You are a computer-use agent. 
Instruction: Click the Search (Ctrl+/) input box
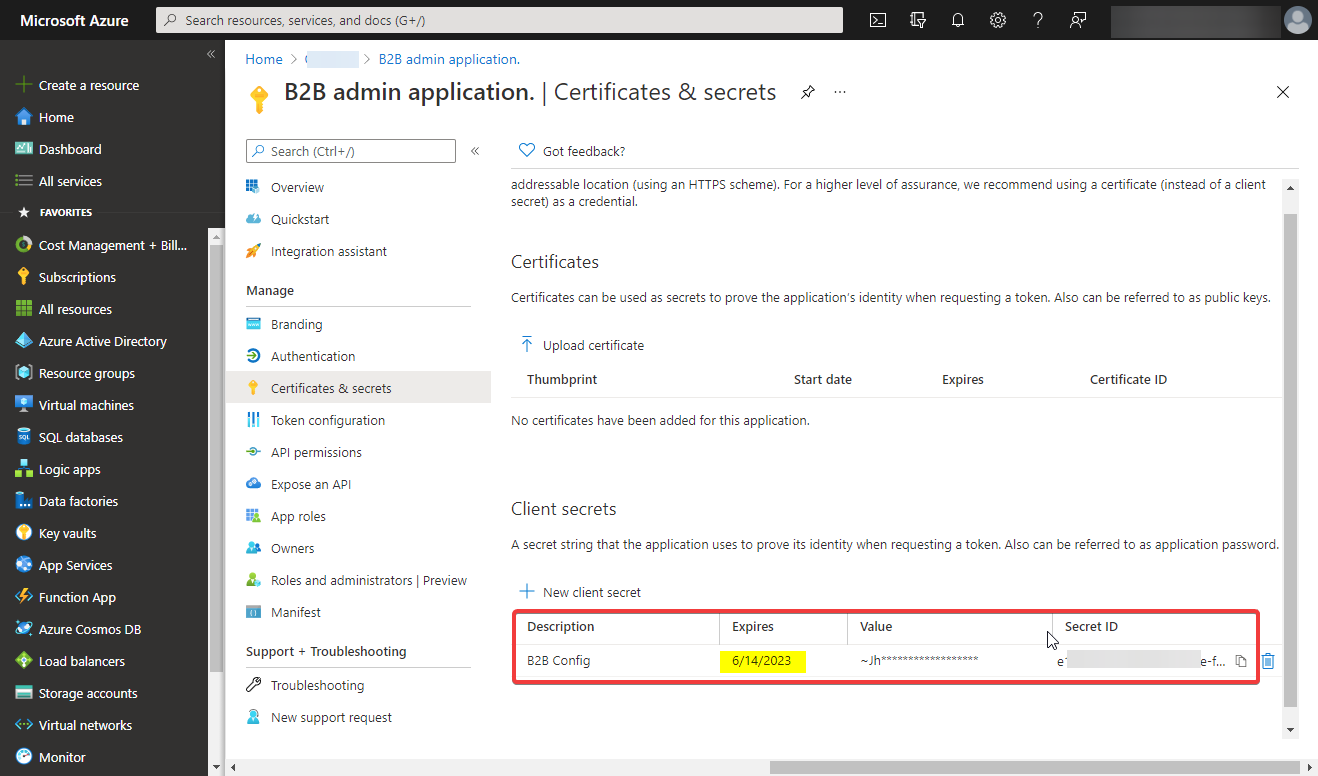tap(350, 150)
